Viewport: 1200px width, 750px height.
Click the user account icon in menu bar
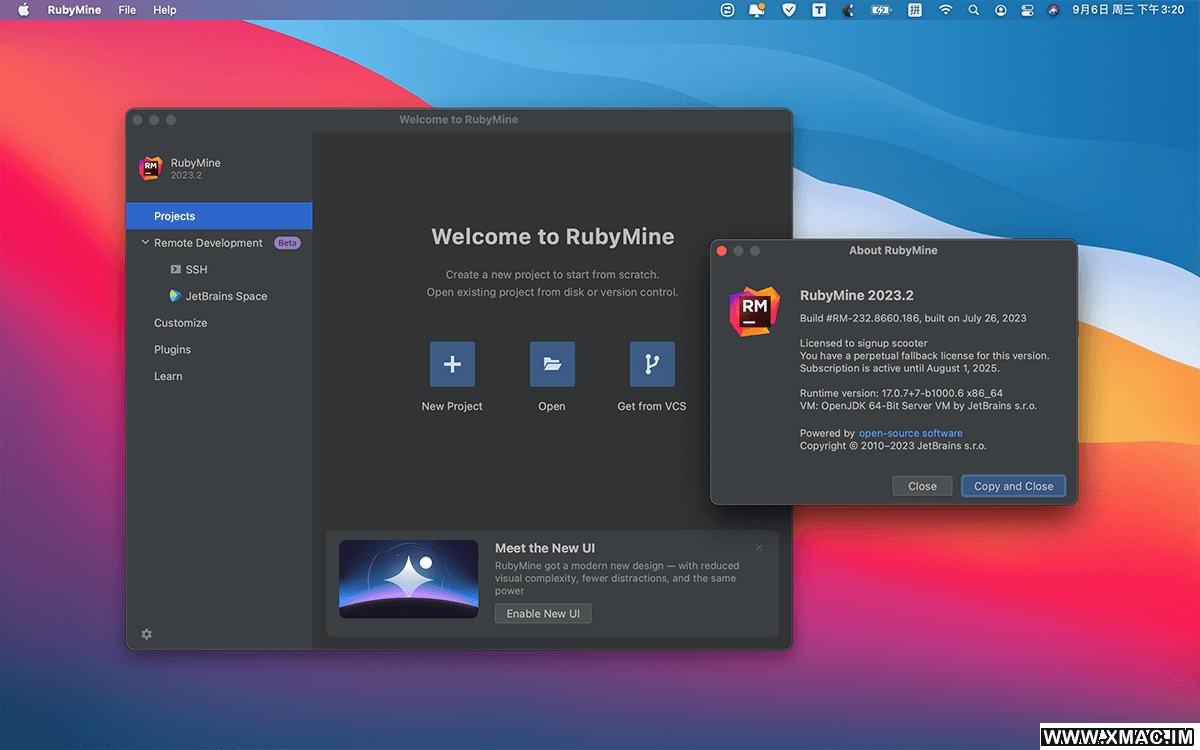pyautogui.click(x=1000, y=10)
